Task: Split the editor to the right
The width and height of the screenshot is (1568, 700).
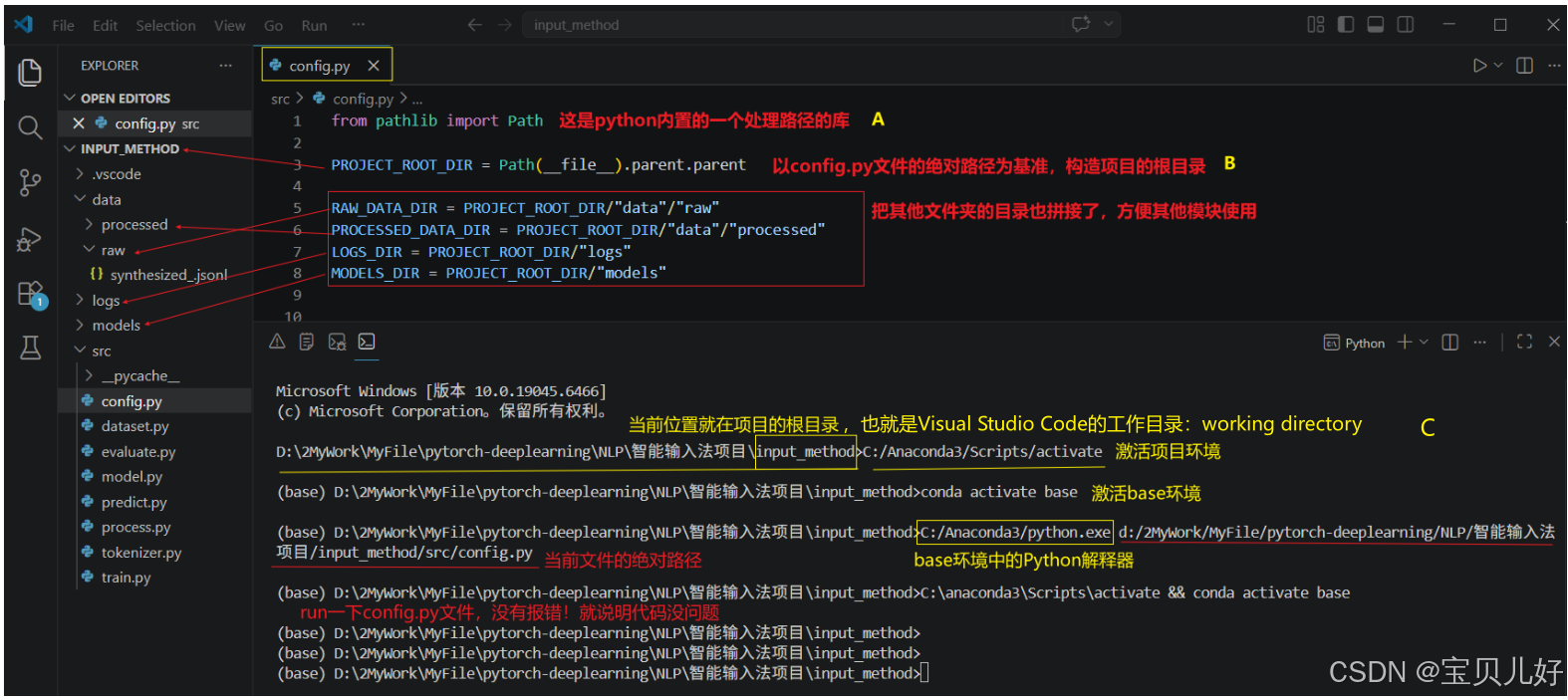Action: click(x=1524, y=66)
